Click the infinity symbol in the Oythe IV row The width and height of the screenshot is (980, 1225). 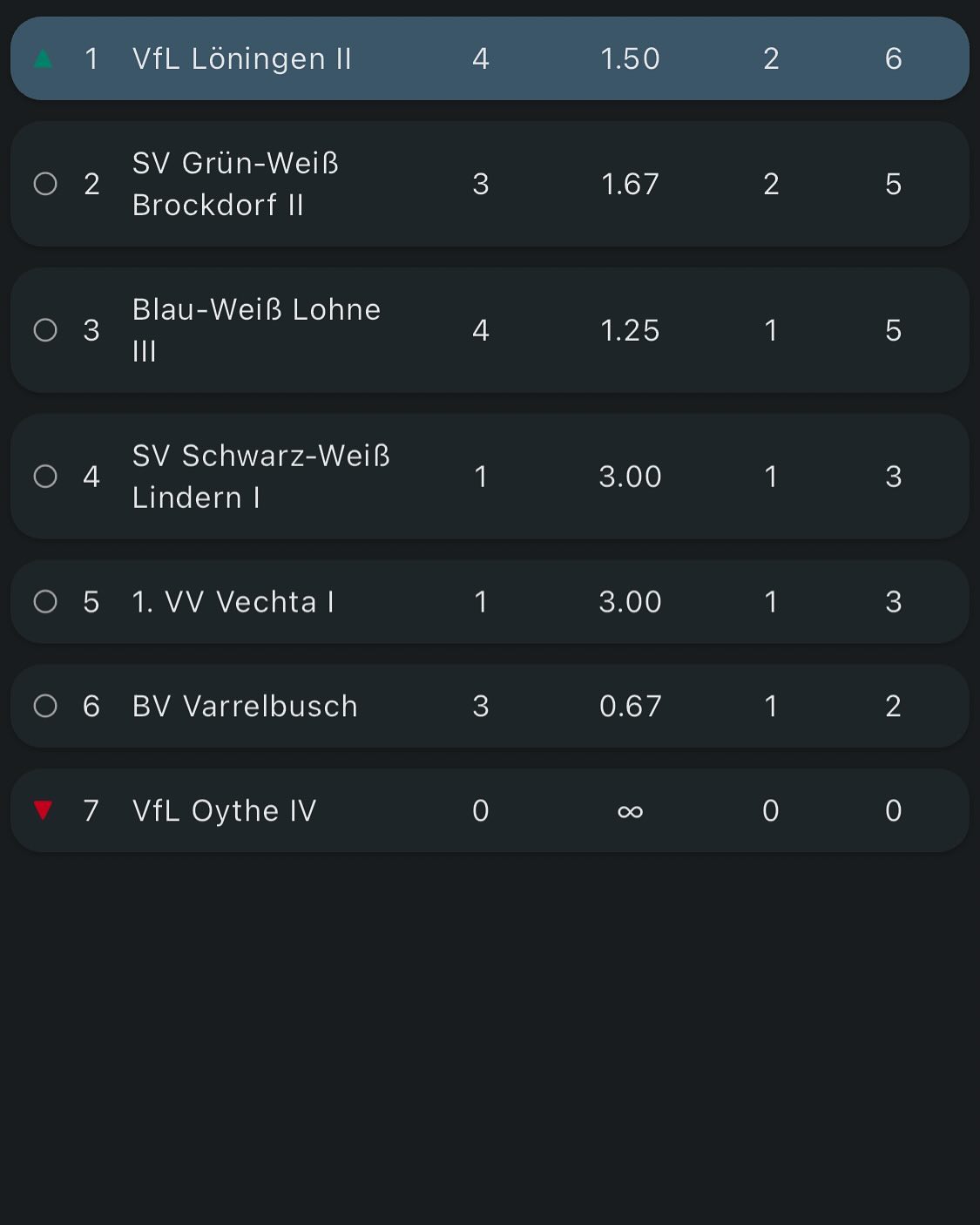(x=630, y=811)
